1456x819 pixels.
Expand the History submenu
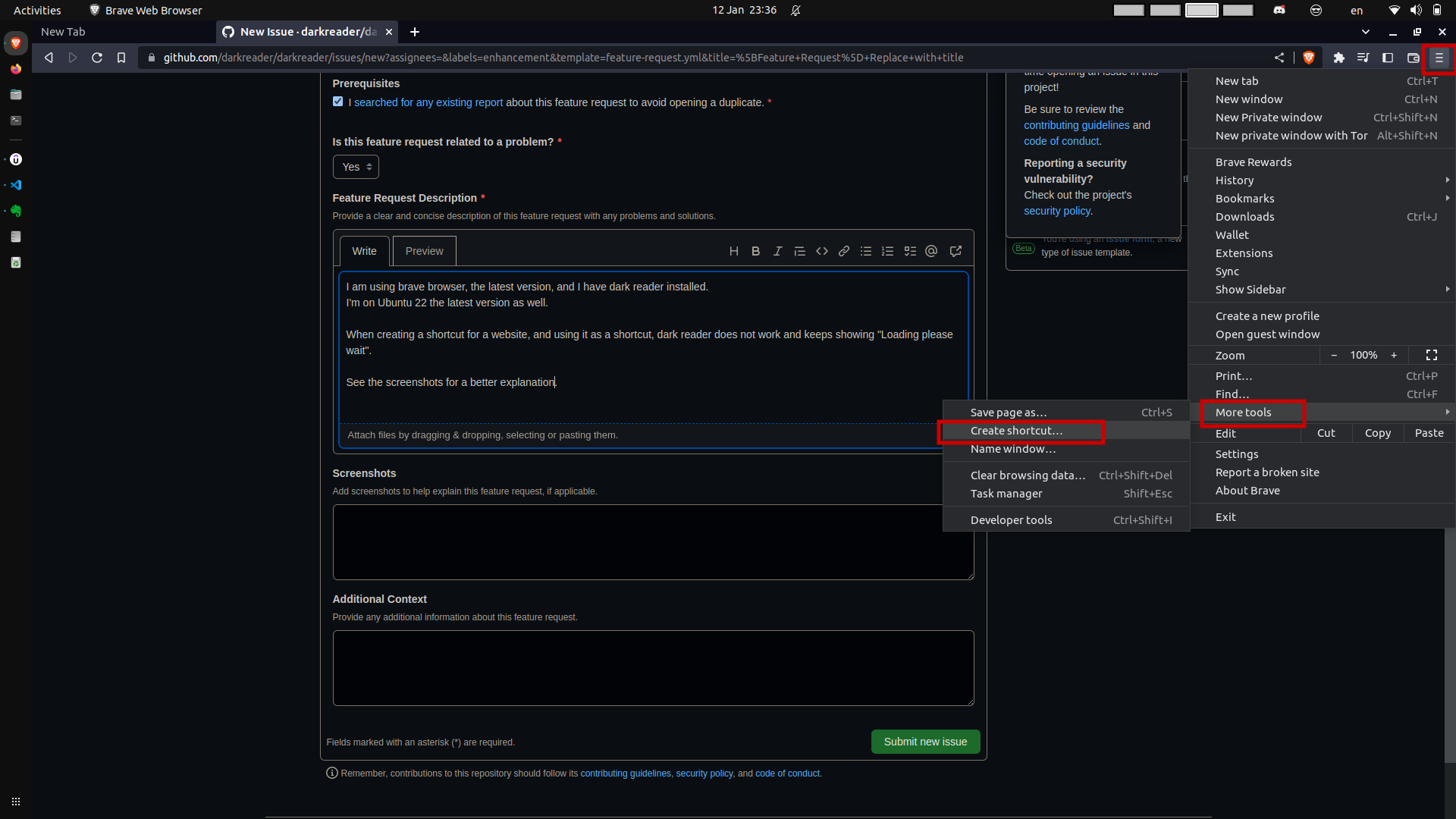[1323, 180]
